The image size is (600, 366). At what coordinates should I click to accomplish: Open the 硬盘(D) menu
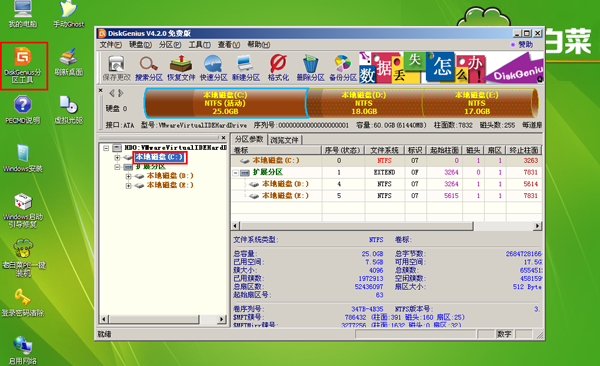tap(140, 45)
